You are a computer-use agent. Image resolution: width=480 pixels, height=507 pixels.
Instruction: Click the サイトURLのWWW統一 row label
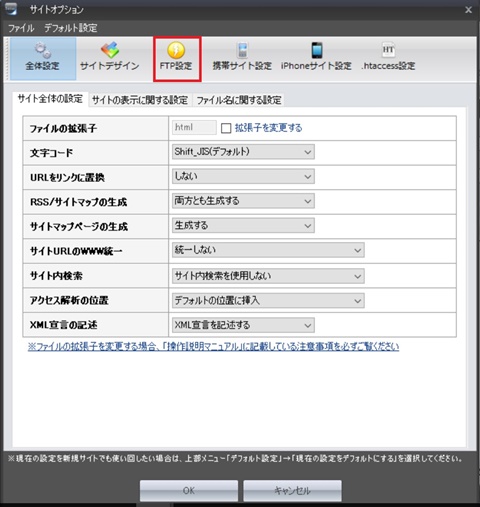tap(76, 251)
